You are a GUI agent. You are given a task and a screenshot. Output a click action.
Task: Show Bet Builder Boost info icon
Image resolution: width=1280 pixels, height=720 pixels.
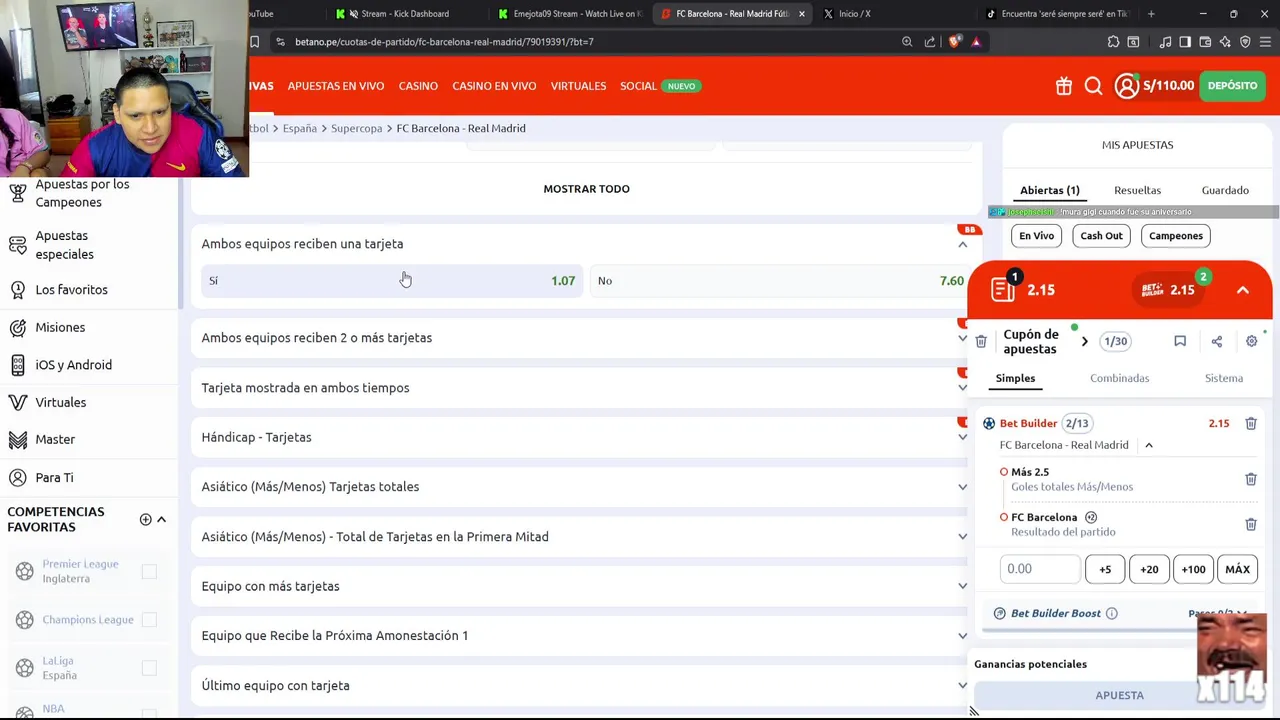click(1112, 613)
